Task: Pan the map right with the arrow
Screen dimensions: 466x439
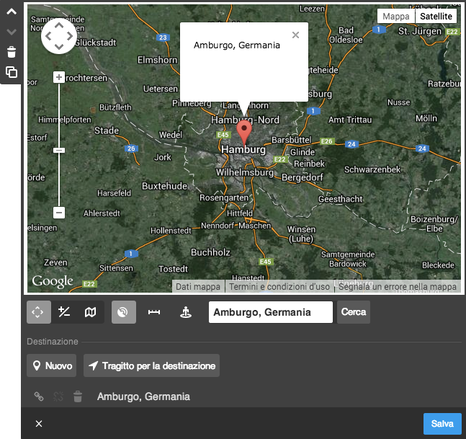Action: click(70, 36)
